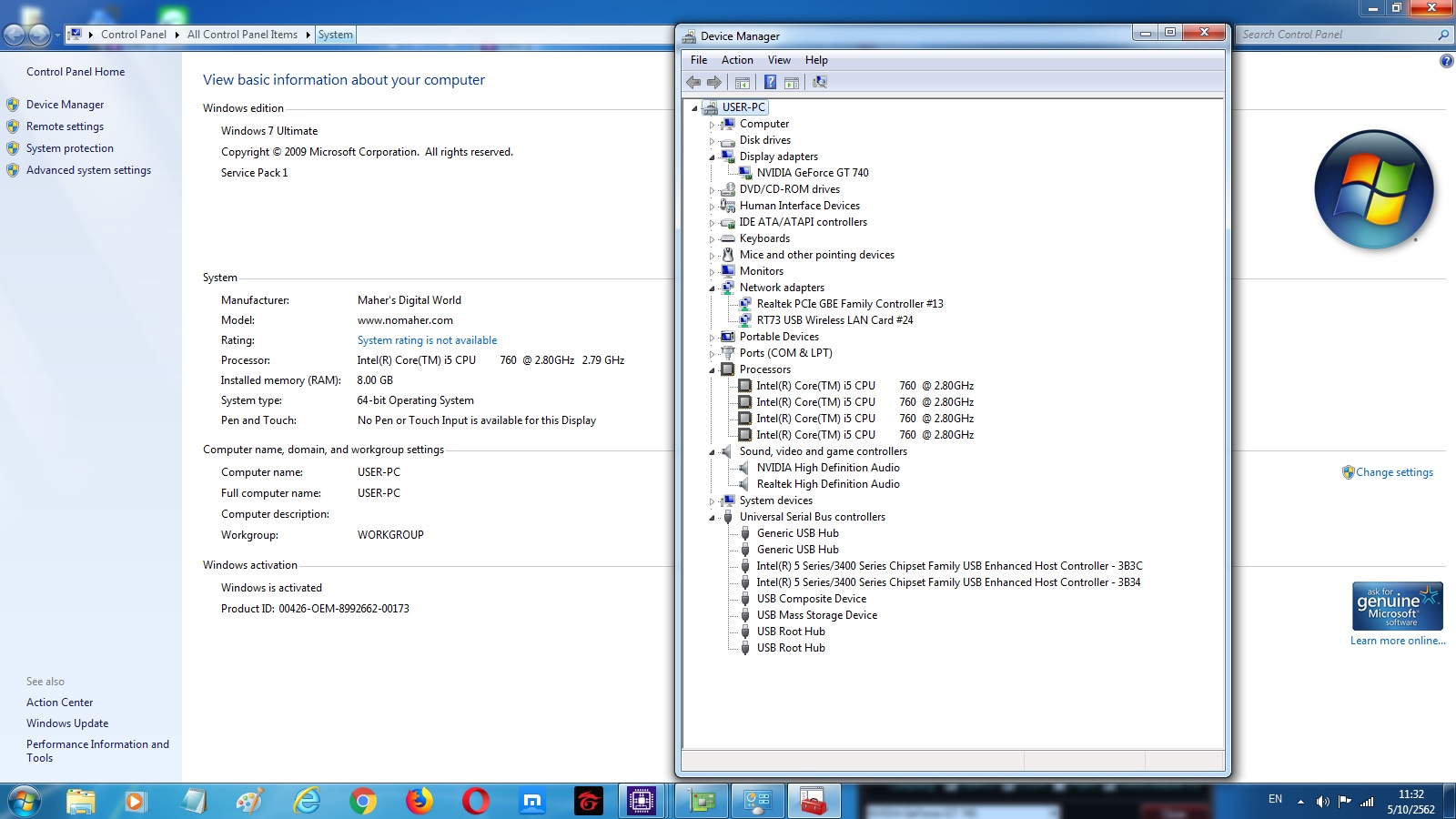Viewport: 1456px width, 819px height.
Task: Open Maxthon browser from the taskbar
Action: tap(532, 801)
